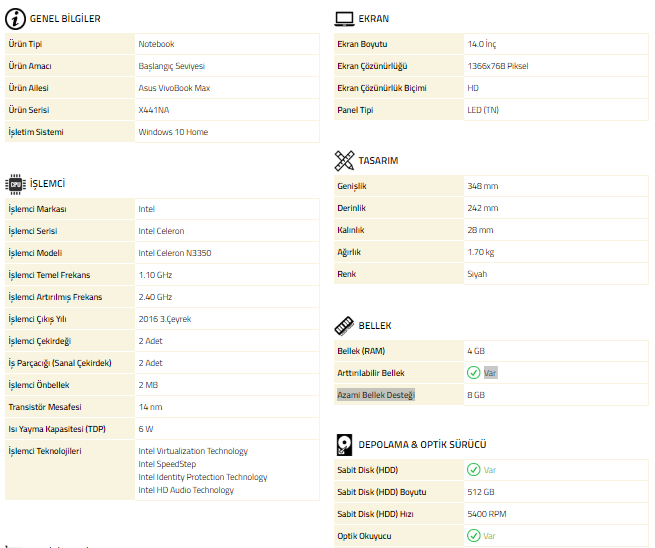Click the 2 MB cache value
655x548 pixels.
click(x=148, y=385)
